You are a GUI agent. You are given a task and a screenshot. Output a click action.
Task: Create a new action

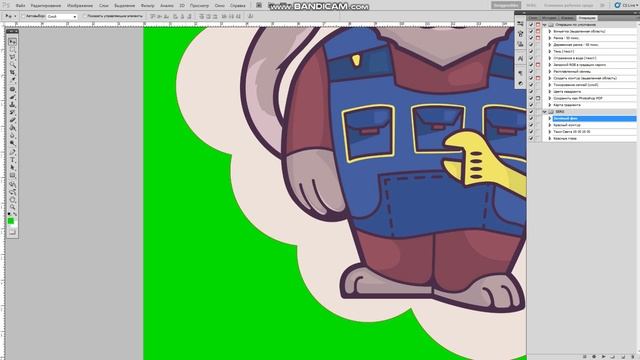tap(623, 357)
